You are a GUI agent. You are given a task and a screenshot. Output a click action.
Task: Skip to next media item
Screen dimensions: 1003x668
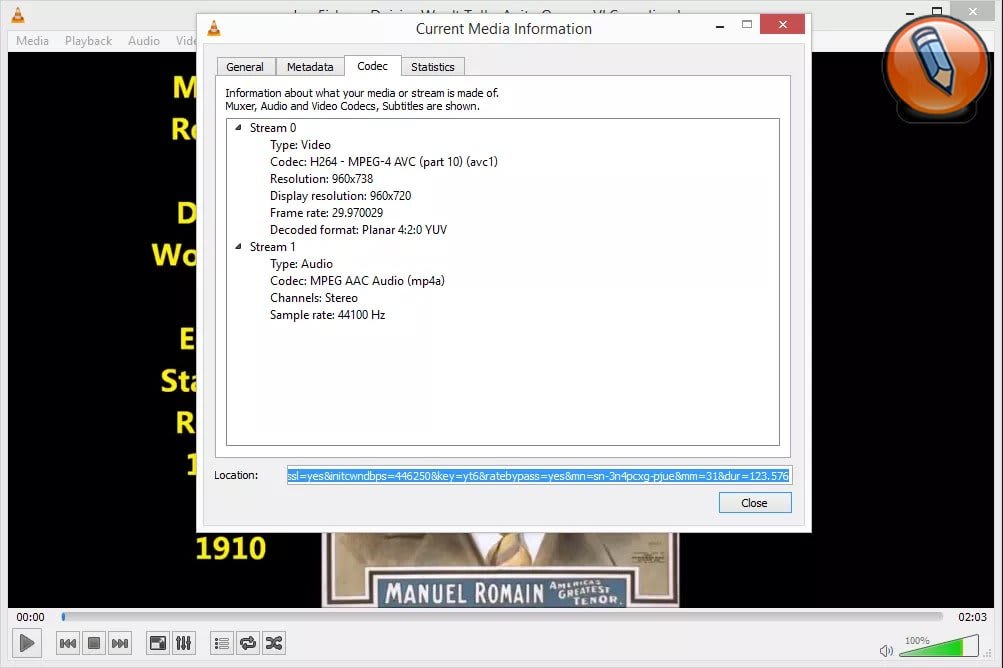tap(119, 643)
